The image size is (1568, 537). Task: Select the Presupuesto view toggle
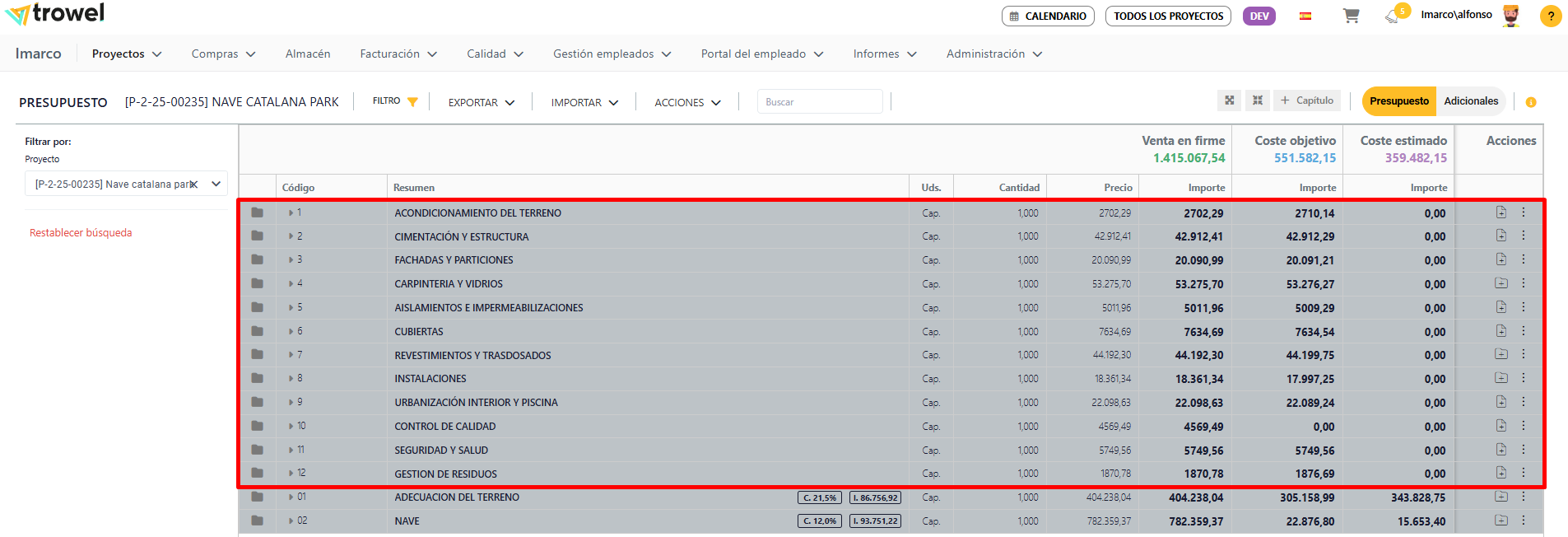point(1398,101)
